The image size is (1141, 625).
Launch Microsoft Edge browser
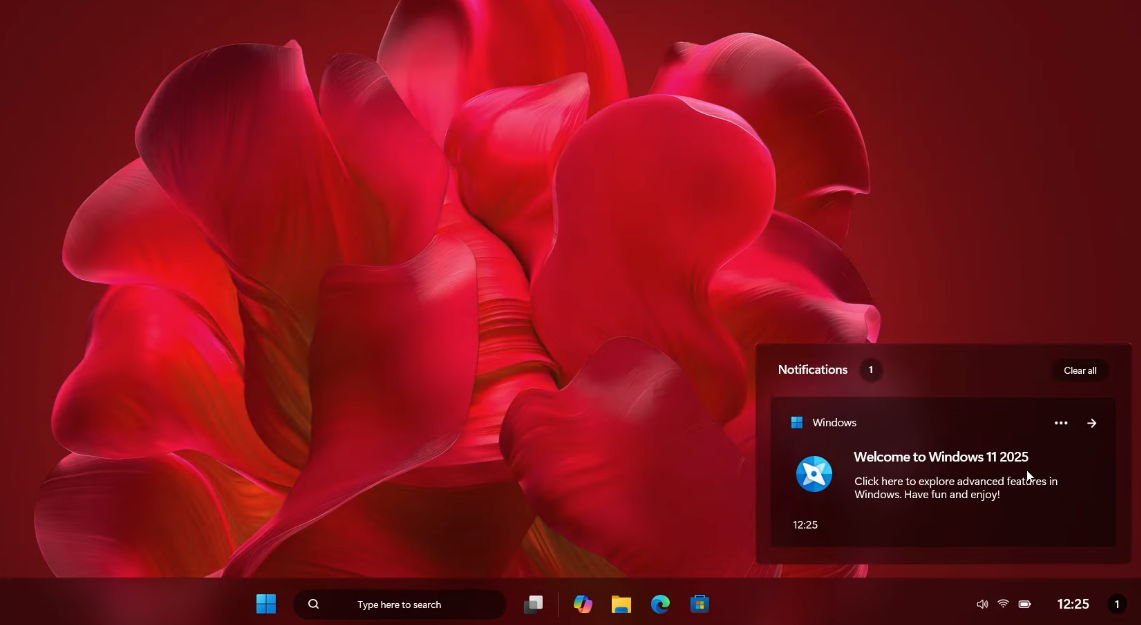coord(660,604)
